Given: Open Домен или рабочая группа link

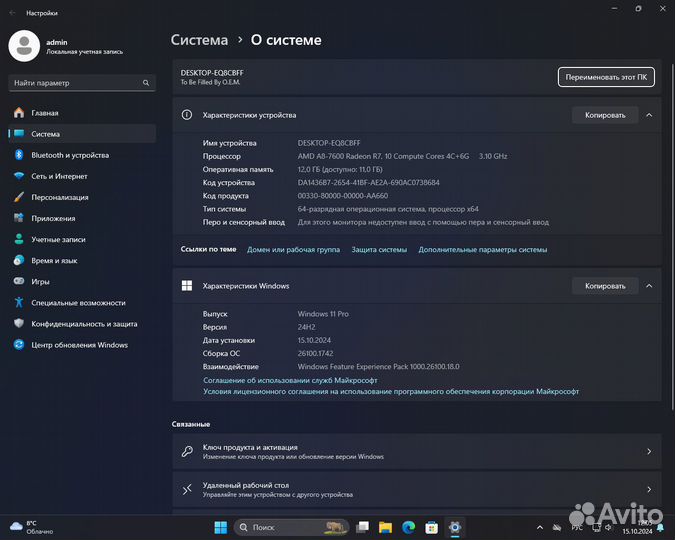Looking at the screenshot, I should [293, 250].
